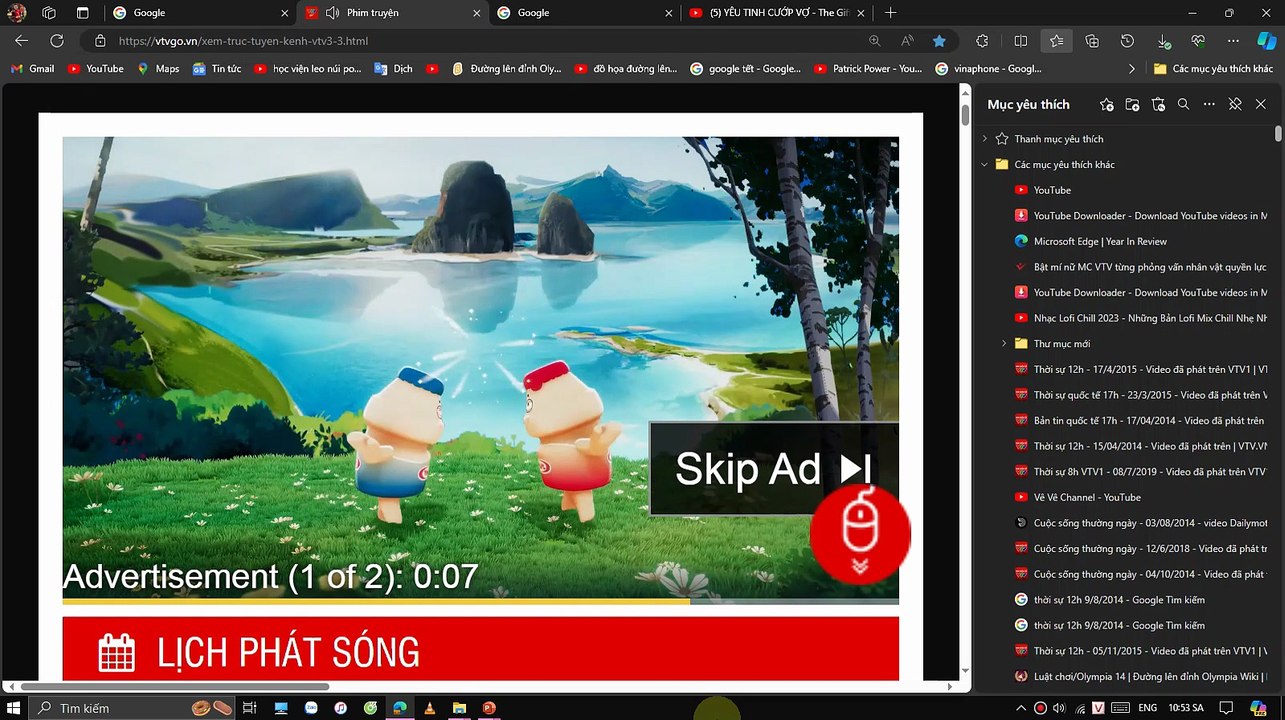Open the browser History icon
Image resolution: width=1285 pixels, height=720 pixels.
point(1127,41)
